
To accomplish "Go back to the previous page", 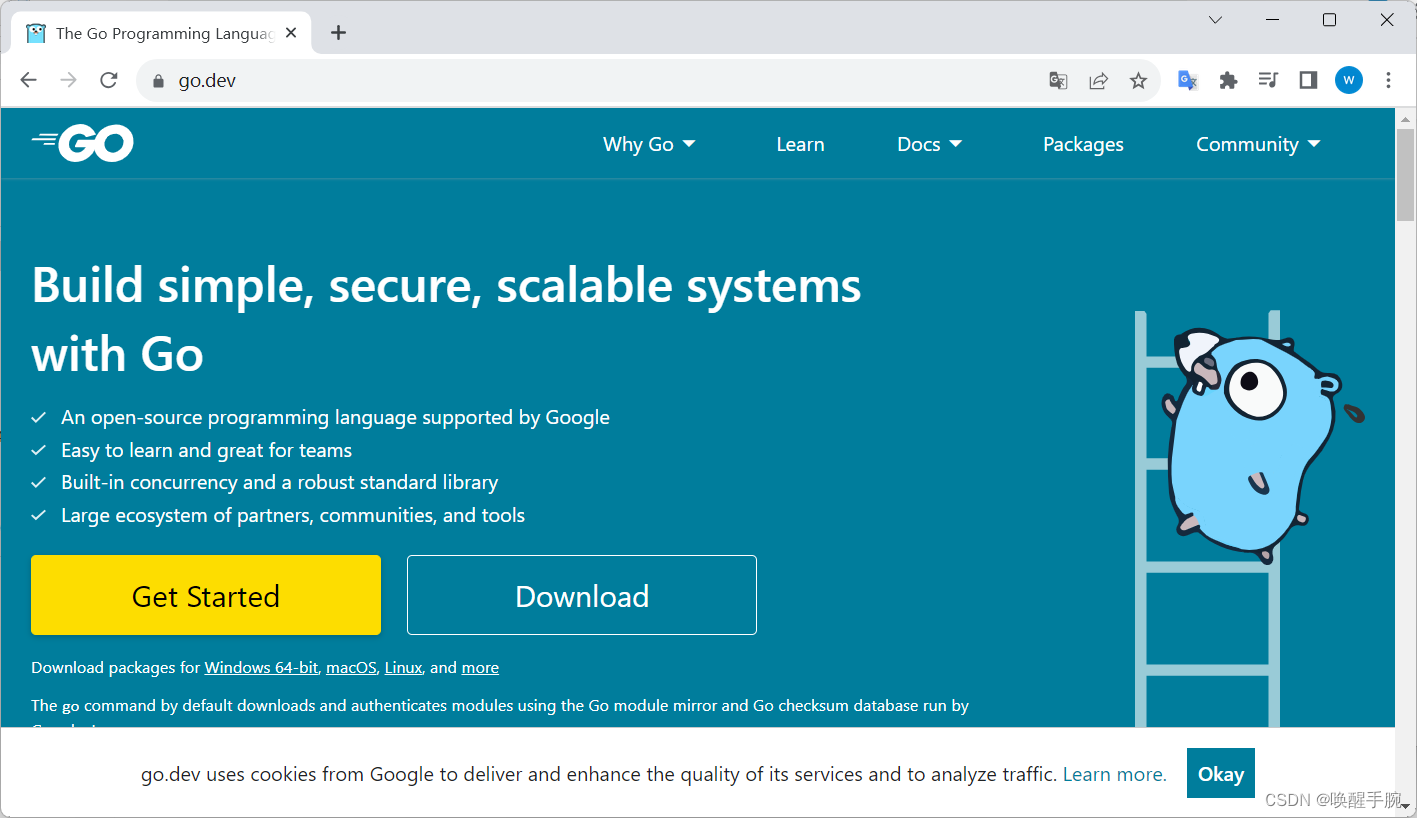I will [x=28, y=81].
